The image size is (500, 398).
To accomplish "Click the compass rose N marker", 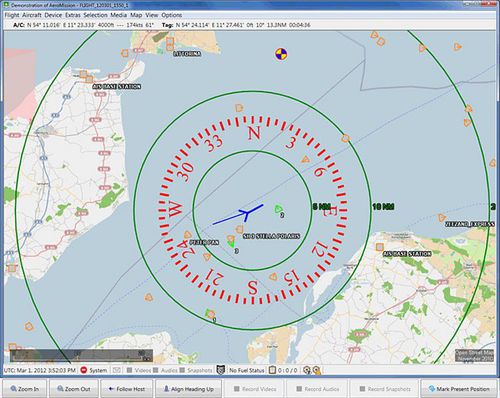I will point(254,133).
